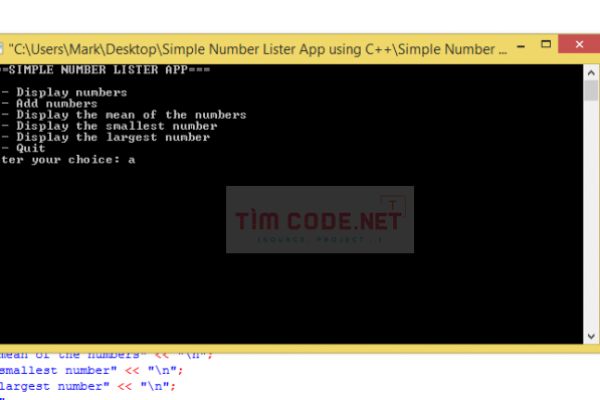The width and height of the screenshot is (600, 400).
Task: Minimize the console window
Action: click(x=521, y=46)
